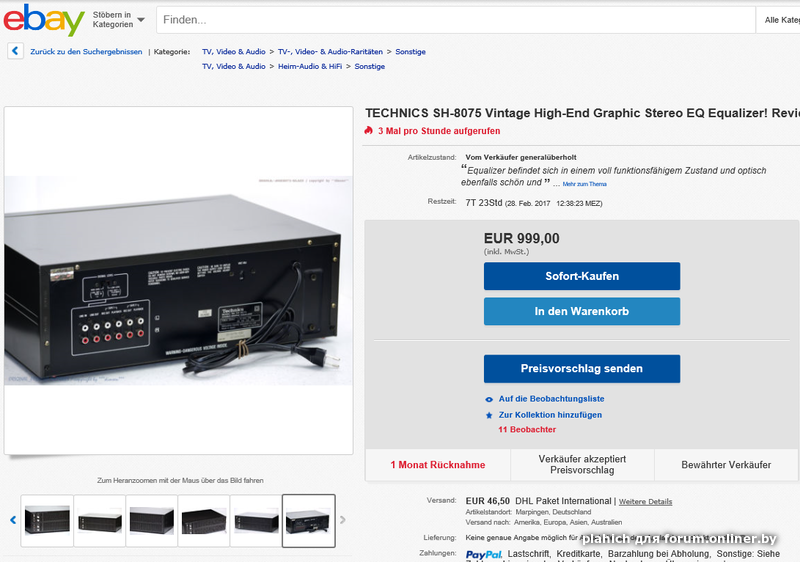Click the EUR 999,00 price text
The height and width of the screenshot is (562, 800).
(x=521, y=238)
